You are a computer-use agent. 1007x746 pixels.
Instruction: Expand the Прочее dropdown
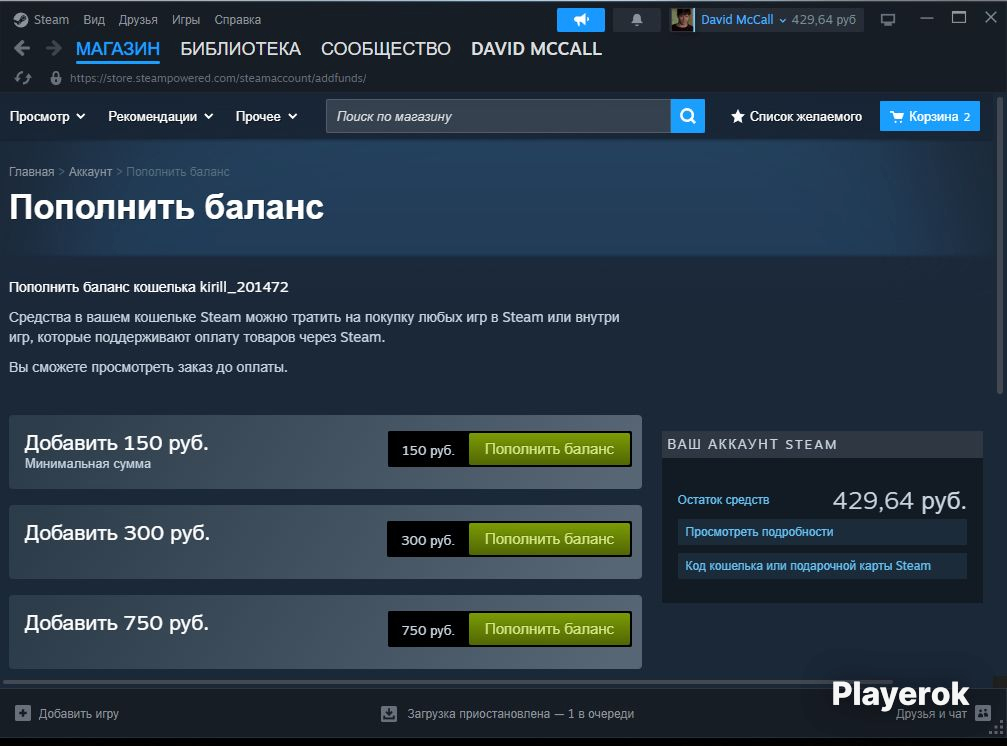(x=266, y=116)
